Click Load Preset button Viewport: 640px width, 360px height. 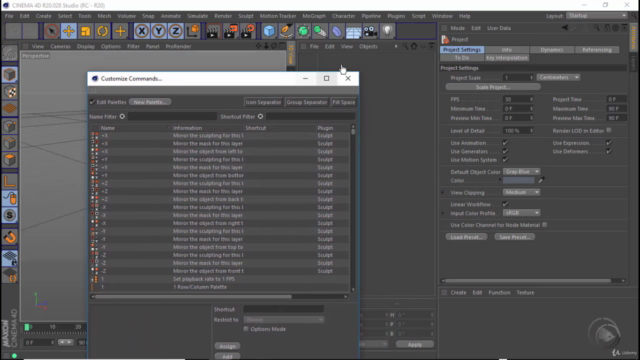pyautogui.click(x=466, y=237)
